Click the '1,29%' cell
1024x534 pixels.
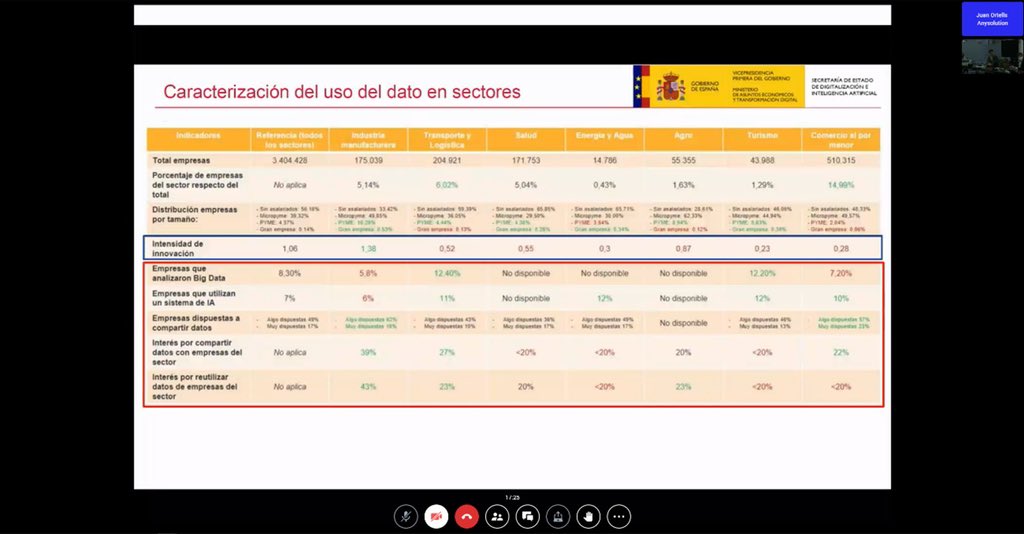(x=762, y=185)
